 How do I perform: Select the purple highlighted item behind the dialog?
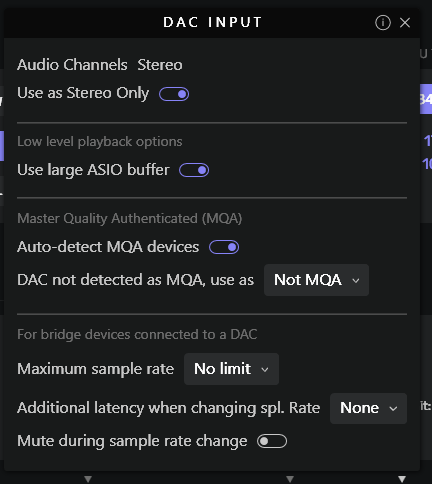426,99
